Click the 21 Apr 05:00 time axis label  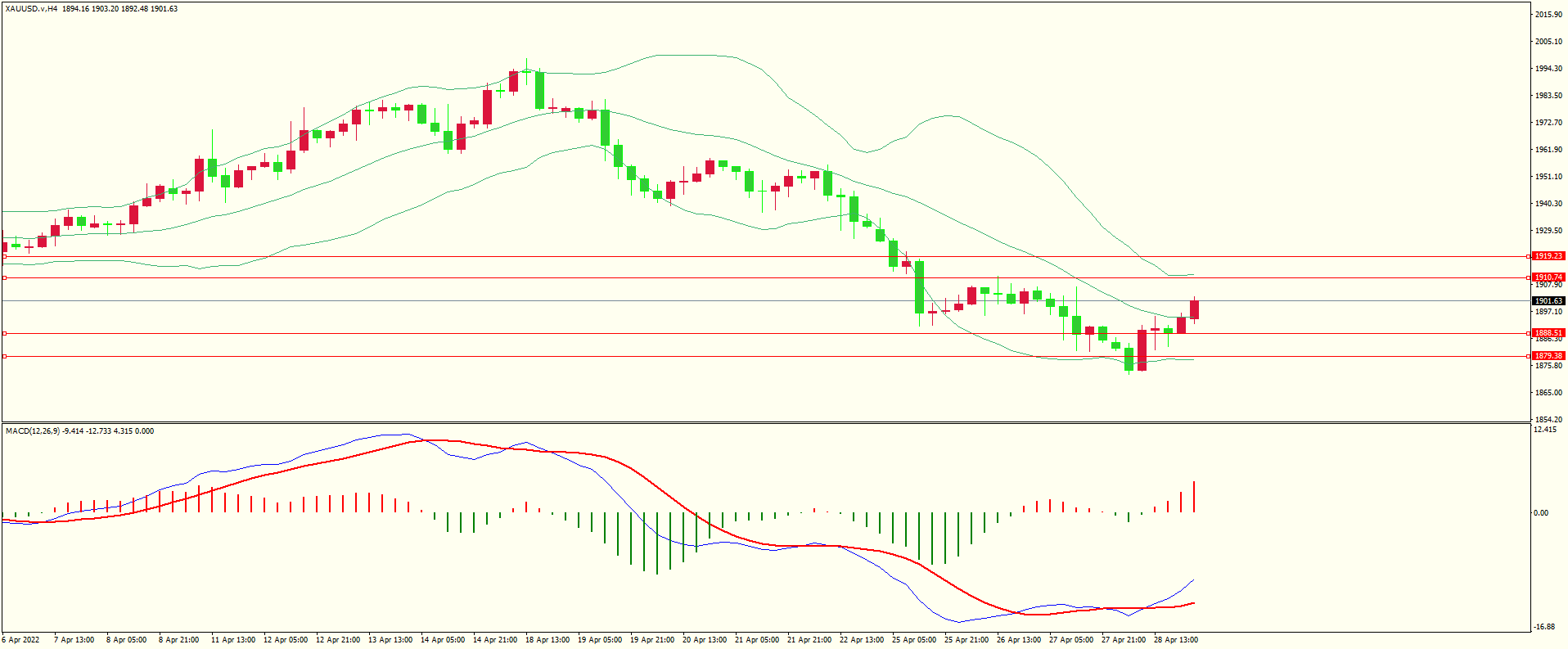click(757, 640)
